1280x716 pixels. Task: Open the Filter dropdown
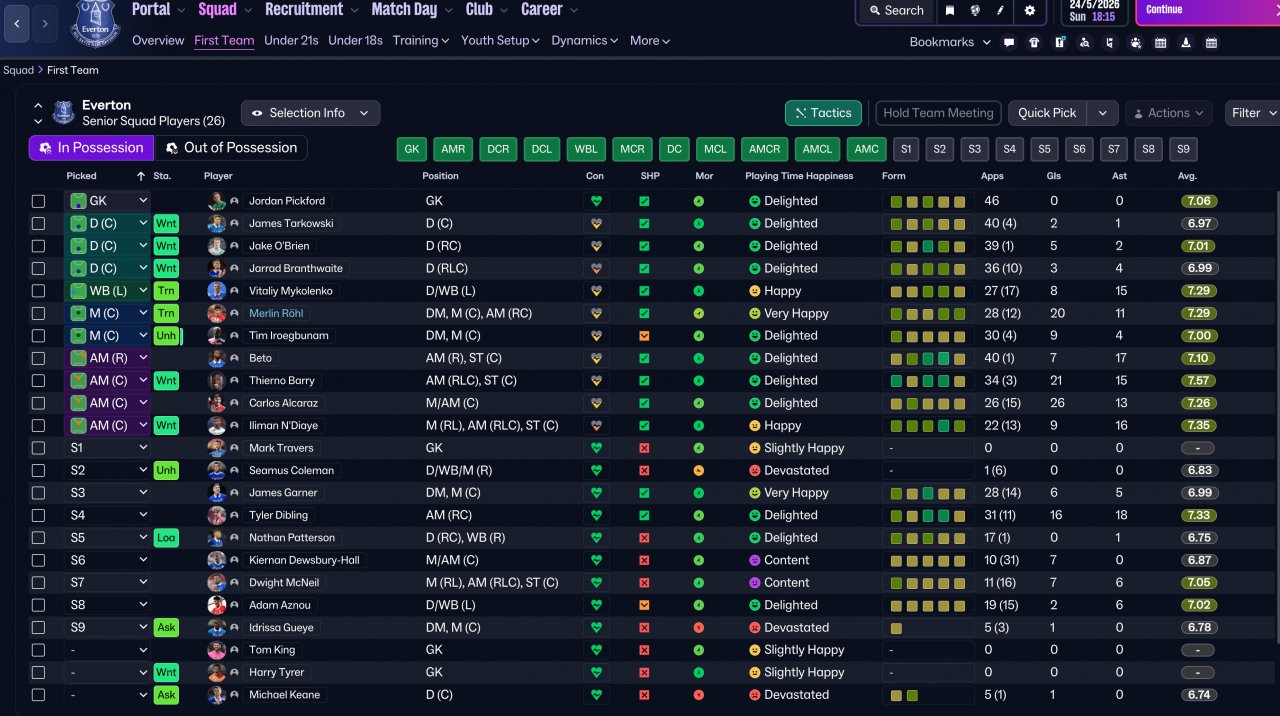pos(1252,113)
